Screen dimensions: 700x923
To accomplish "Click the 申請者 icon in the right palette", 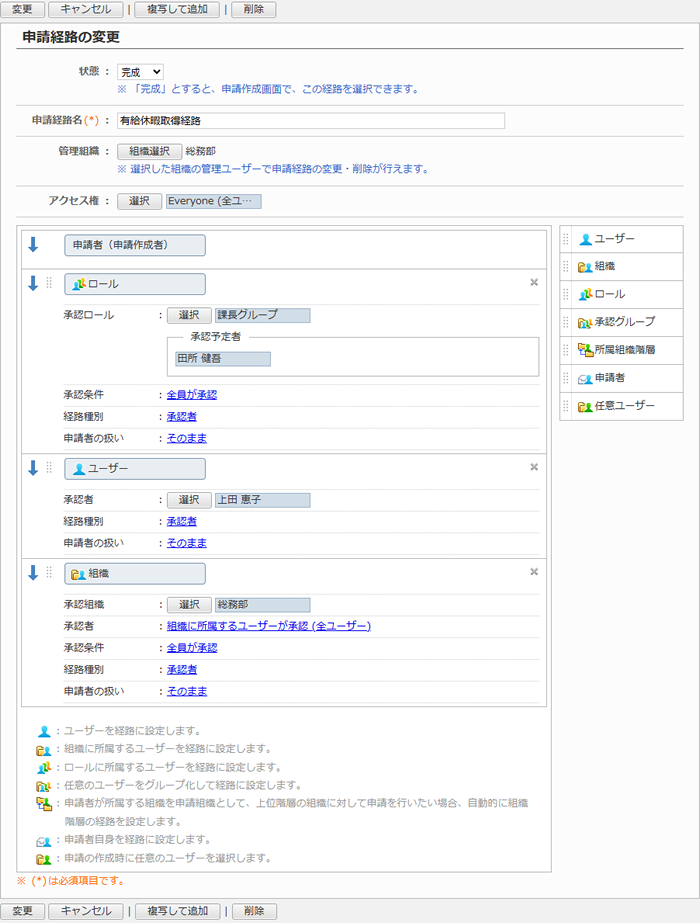I will [585, 379].
